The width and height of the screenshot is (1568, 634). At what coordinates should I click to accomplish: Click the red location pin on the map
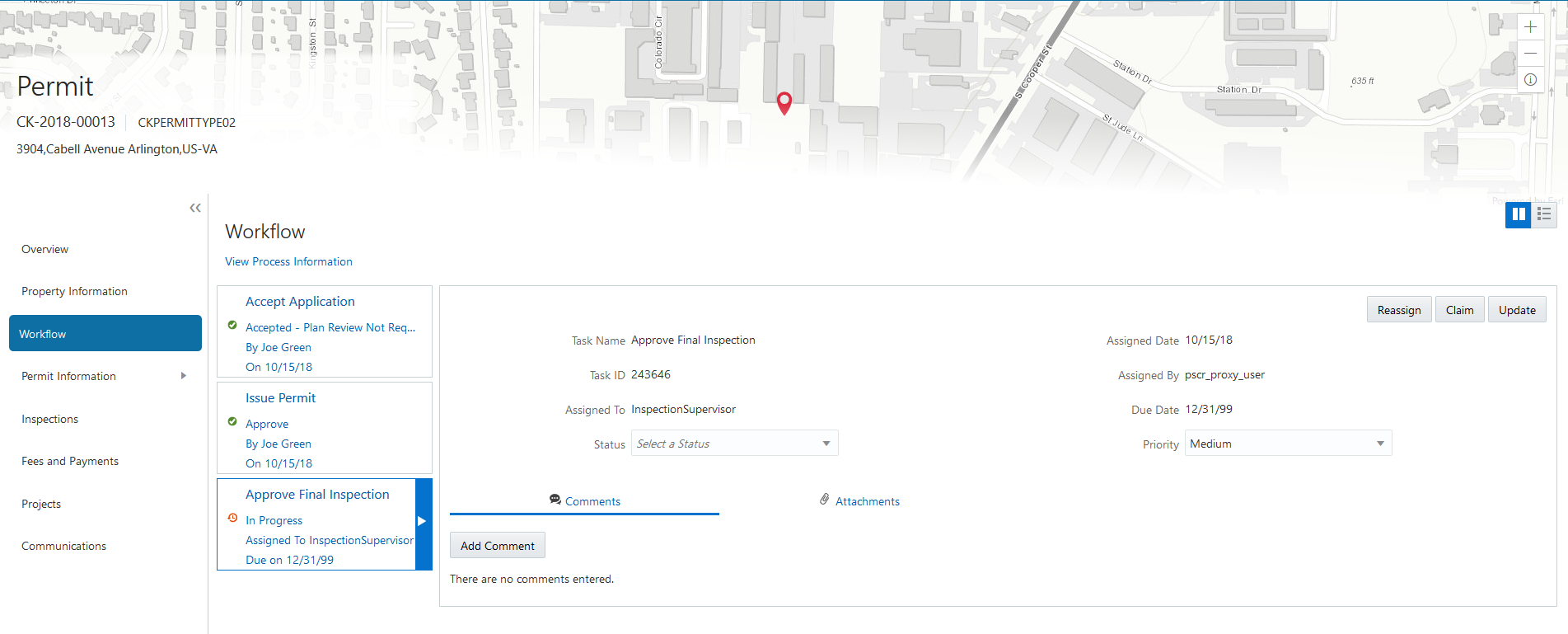(x=784, y=103)
